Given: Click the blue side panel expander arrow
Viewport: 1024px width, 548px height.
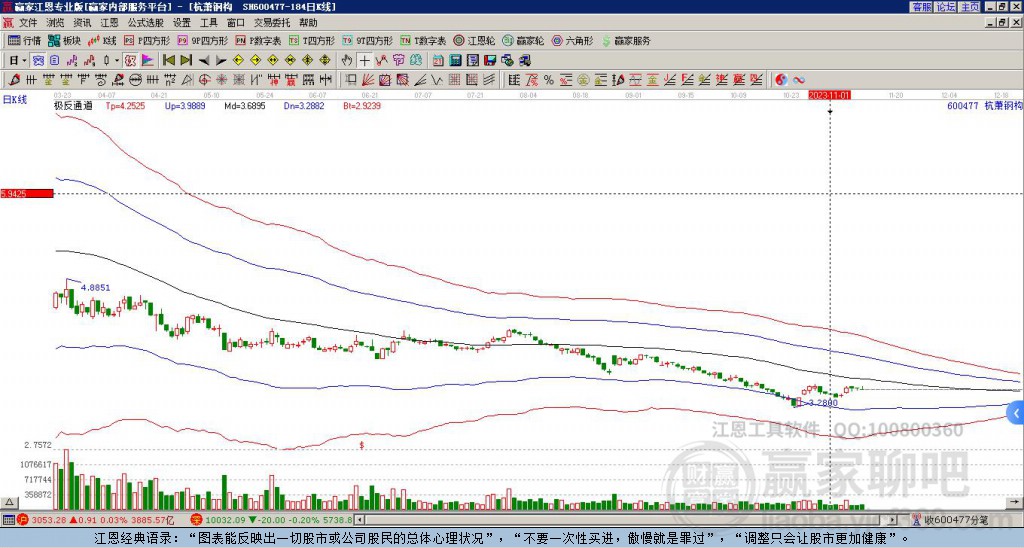Looking at the screenshot, I should click(x=1016, y=413).
